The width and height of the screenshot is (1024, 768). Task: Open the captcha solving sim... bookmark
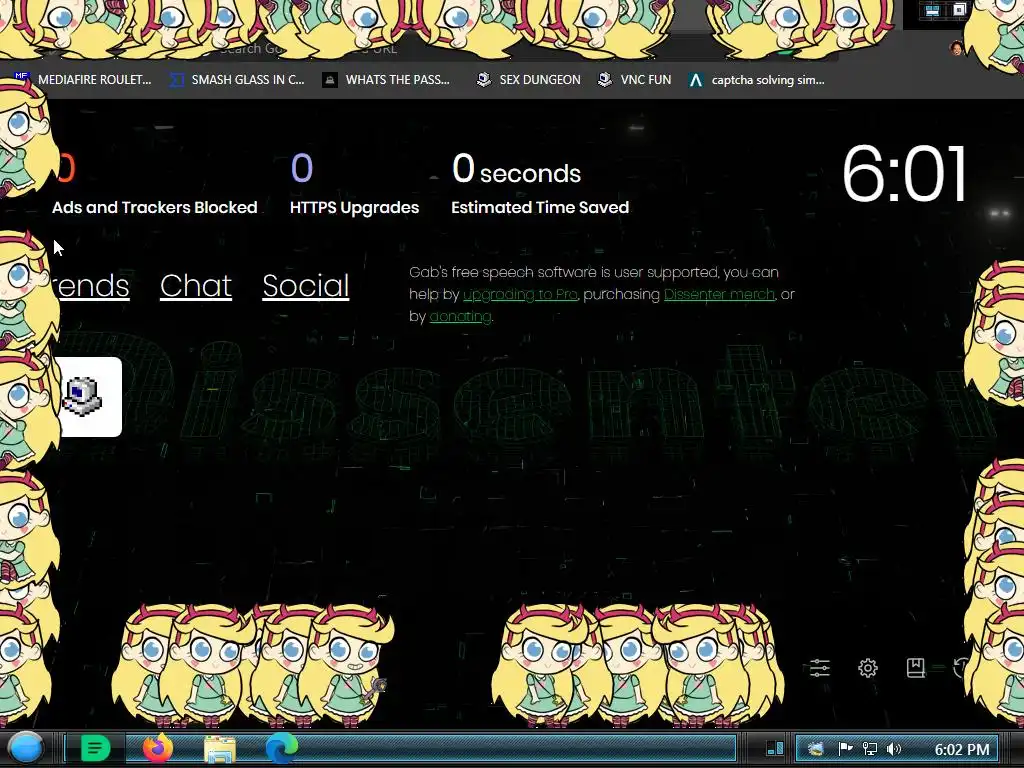757,80
